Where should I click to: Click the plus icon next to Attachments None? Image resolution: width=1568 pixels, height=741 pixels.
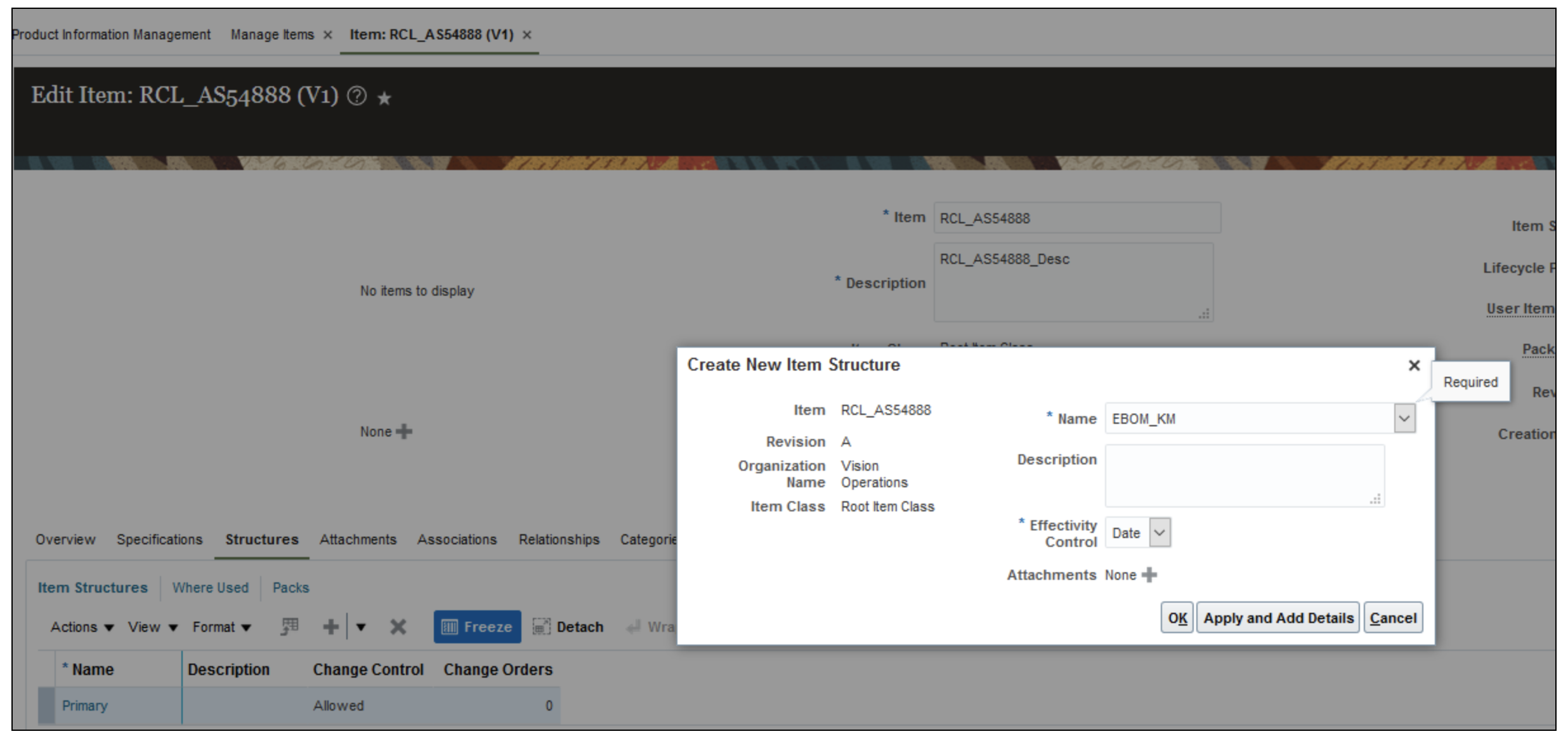tap(1151, 575)
